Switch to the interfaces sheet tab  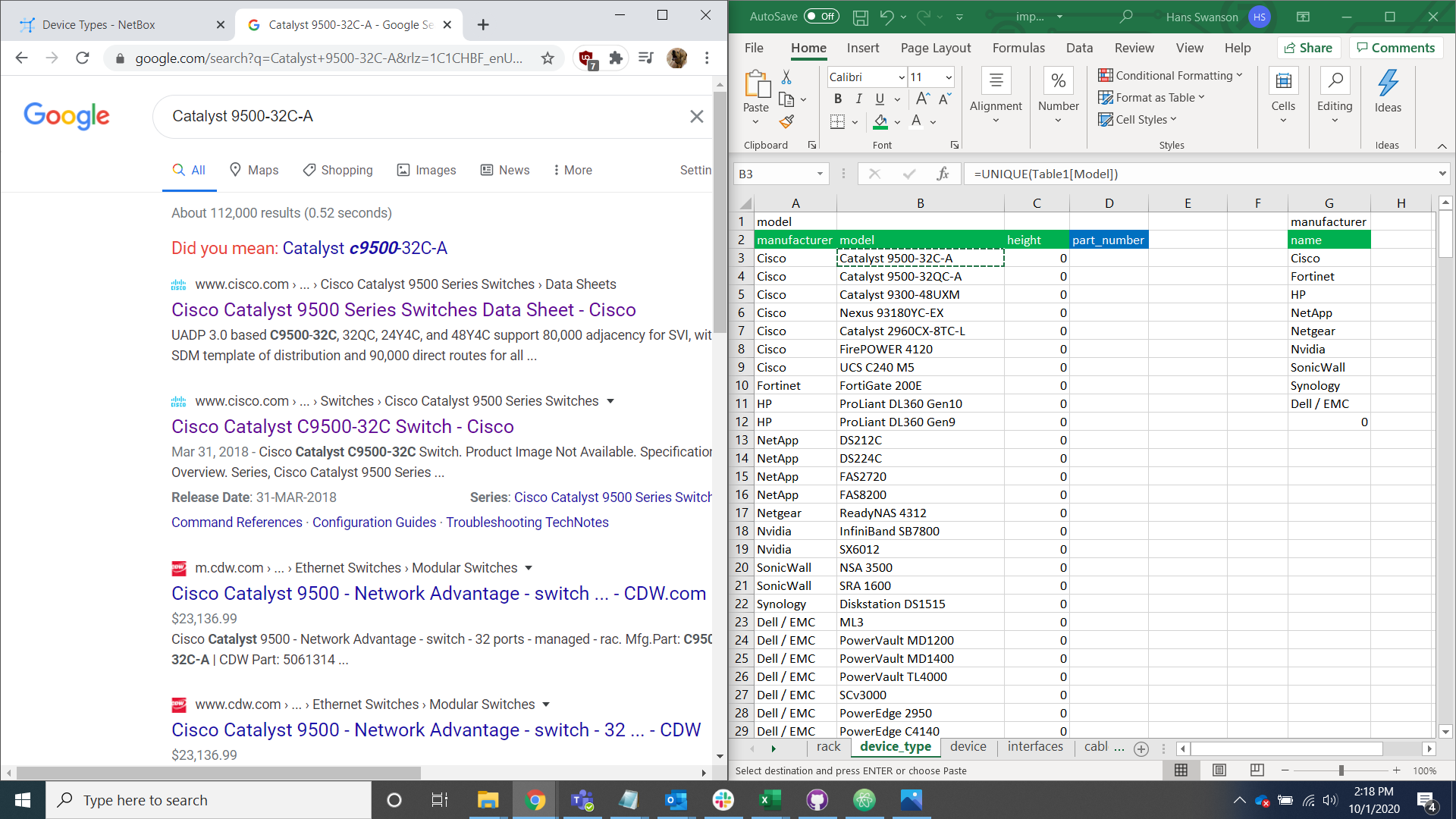pyautogui.click(x=1035, y=747)
